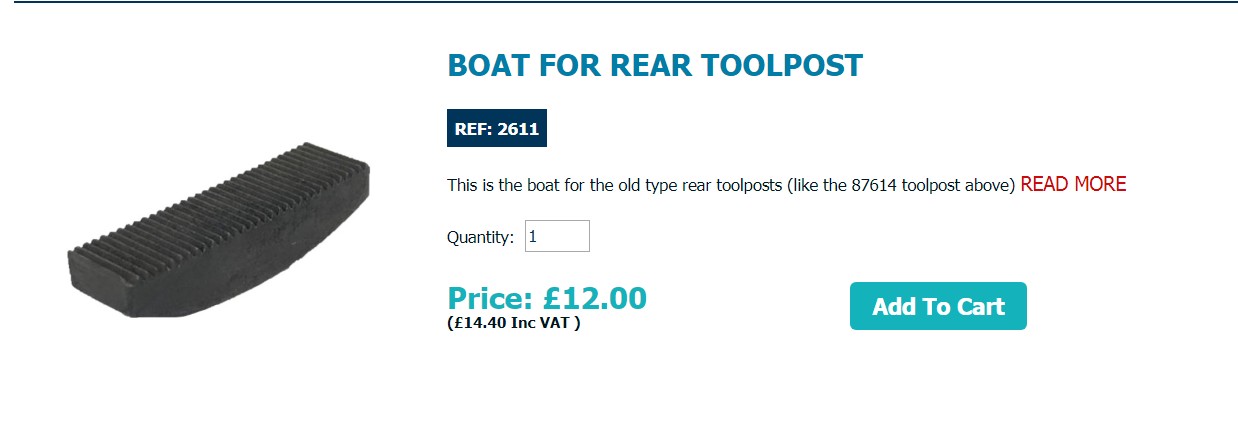This screenshot has width=1238, height=430.
Task: Click the £14.40 Inc VAT note
Action: (514, 323)
